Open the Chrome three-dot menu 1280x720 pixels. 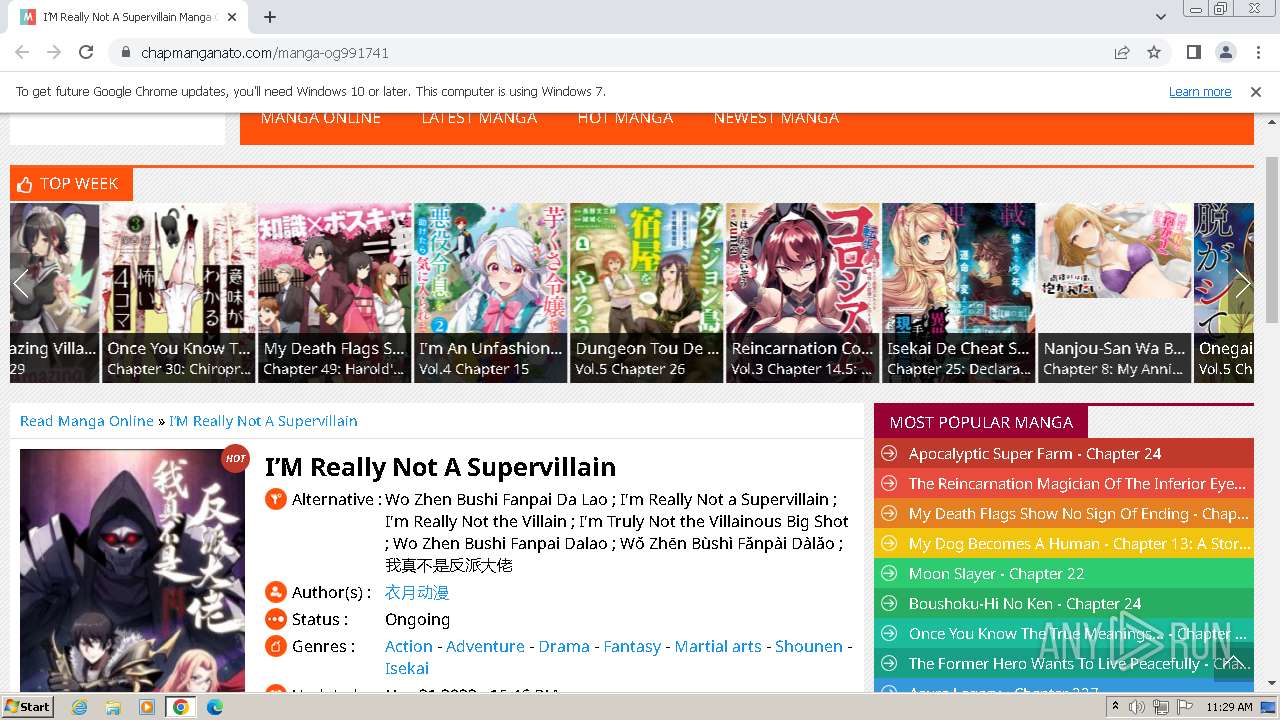click(x=1256, y=52)
